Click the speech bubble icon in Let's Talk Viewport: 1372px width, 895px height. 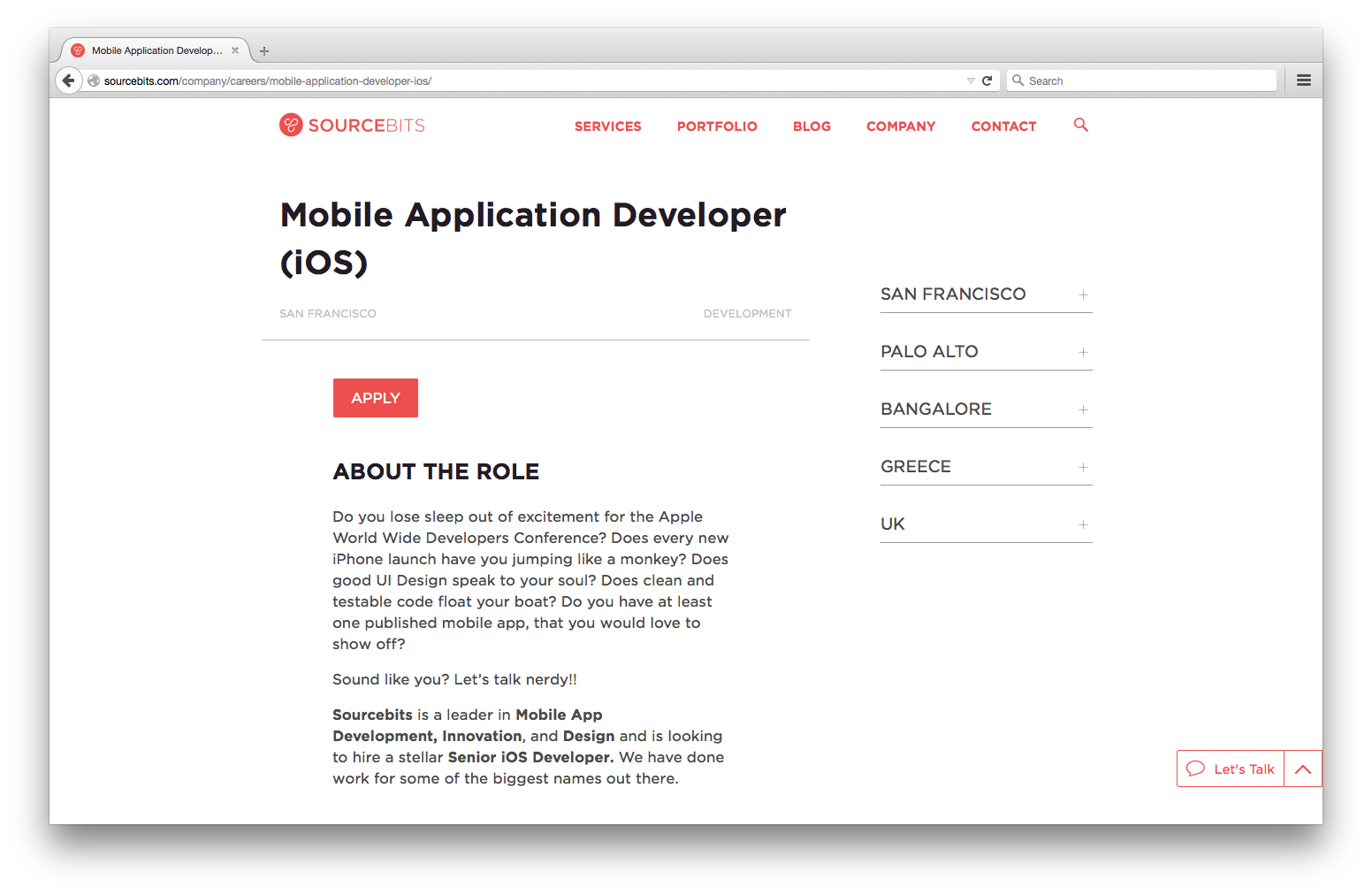tap(1196, 769)
